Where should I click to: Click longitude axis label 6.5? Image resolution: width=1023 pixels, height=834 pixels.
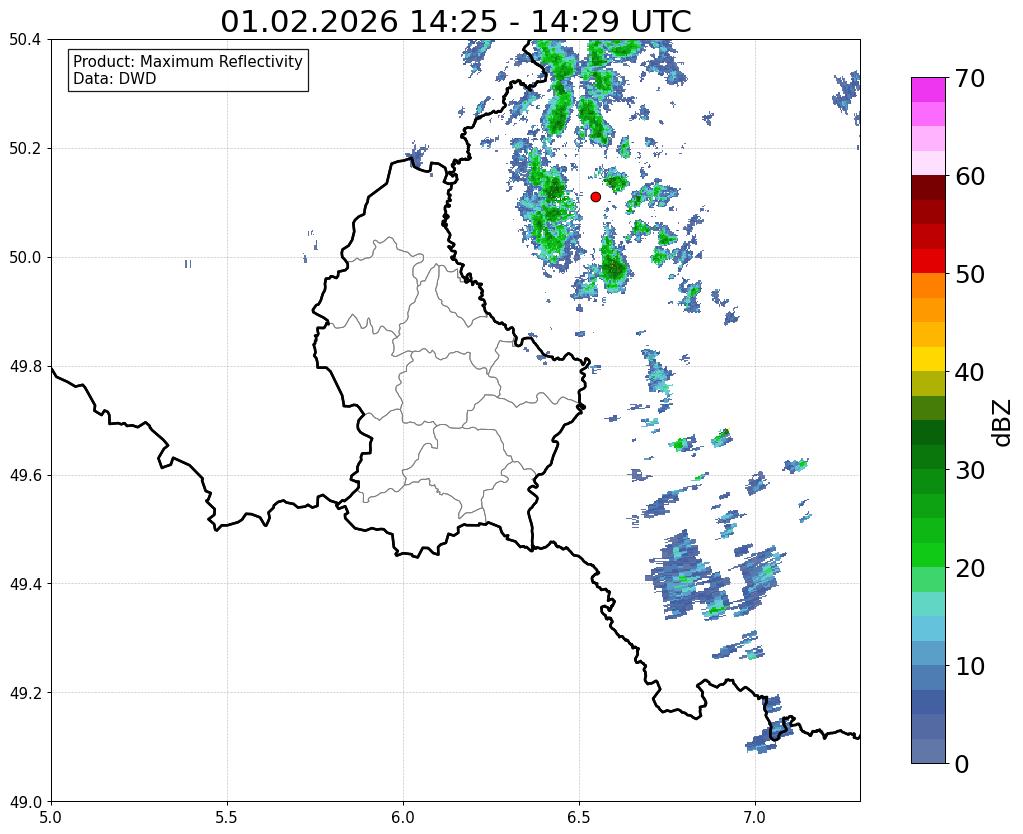point(579,817)
